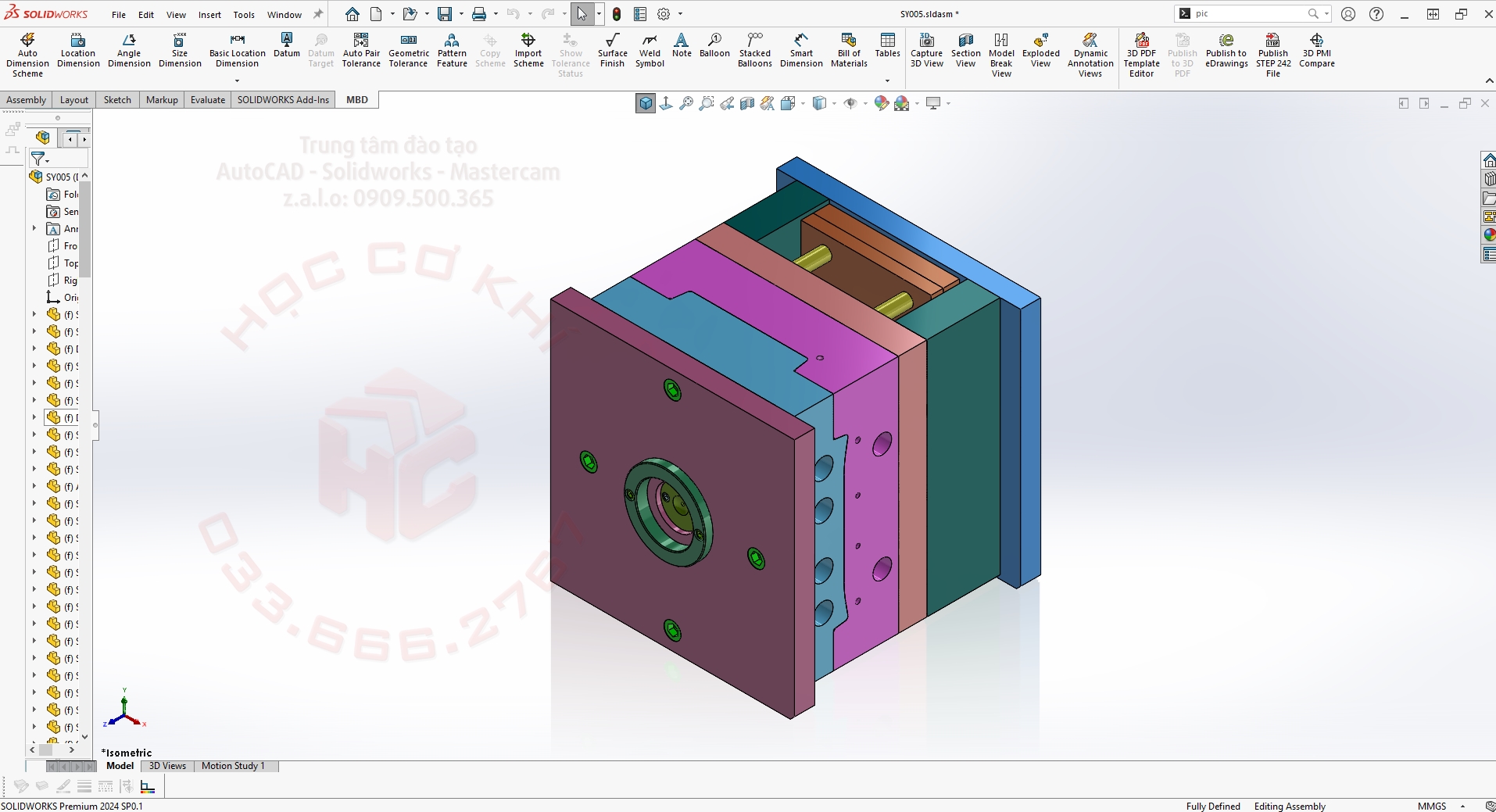
Task: Publish to eDrawings
Action: [x=1226, y=50]
